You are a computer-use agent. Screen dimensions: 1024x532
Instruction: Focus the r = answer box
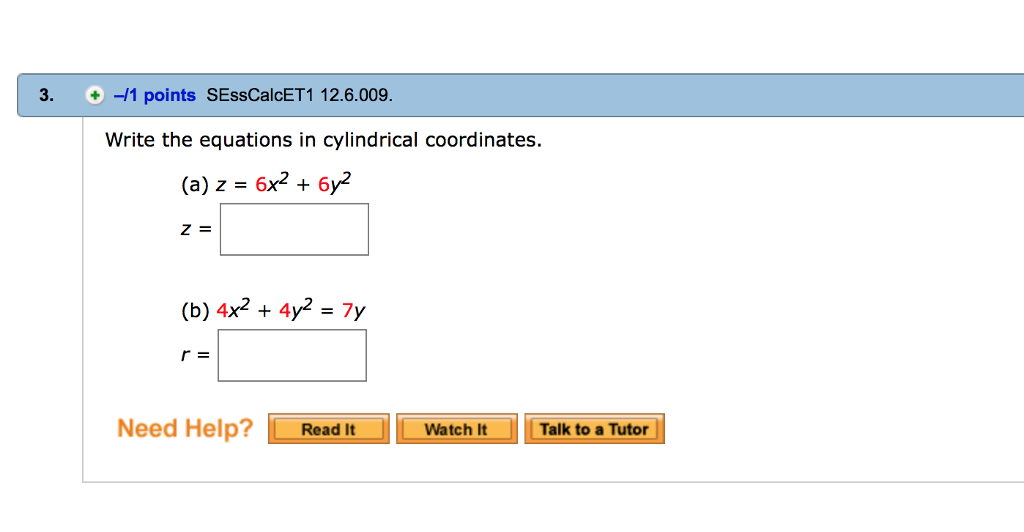click(x=292, y=355)
